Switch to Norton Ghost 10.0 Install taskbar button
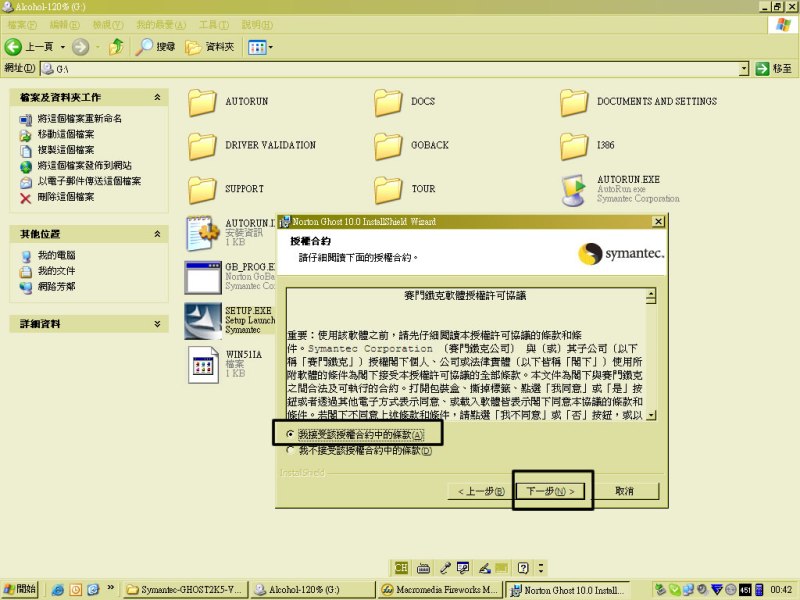Viewport: 800px width, 600px height. (568, 590)
